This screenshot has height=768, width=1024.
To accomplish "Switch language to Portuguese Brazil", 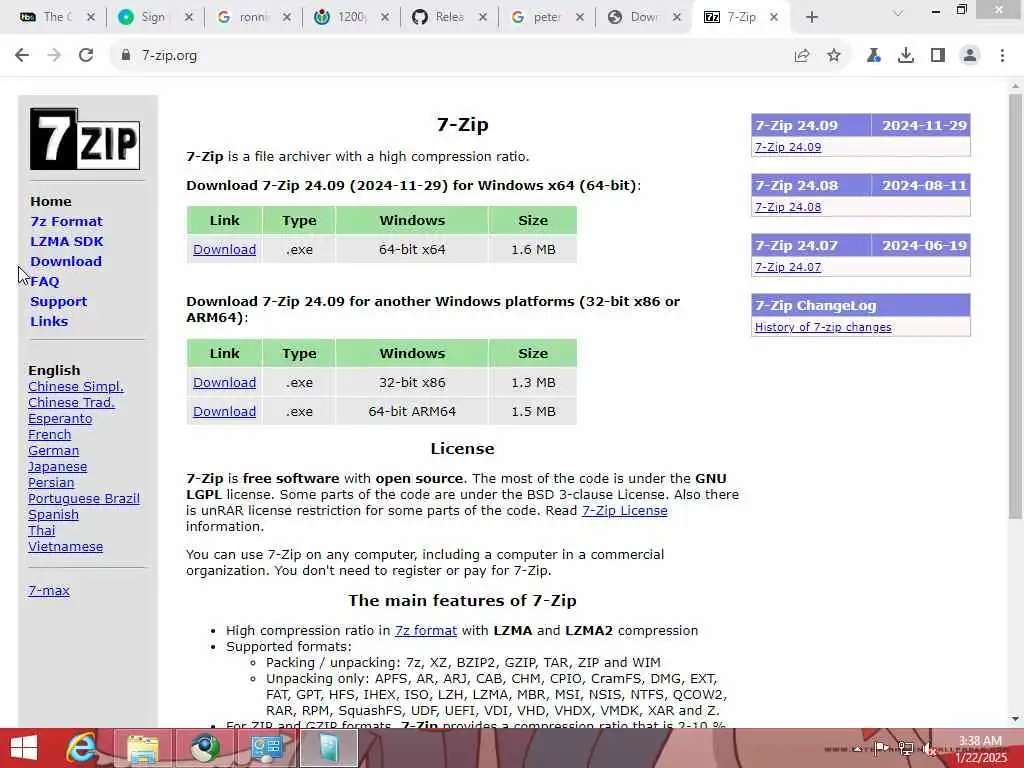I will point(84,498).
